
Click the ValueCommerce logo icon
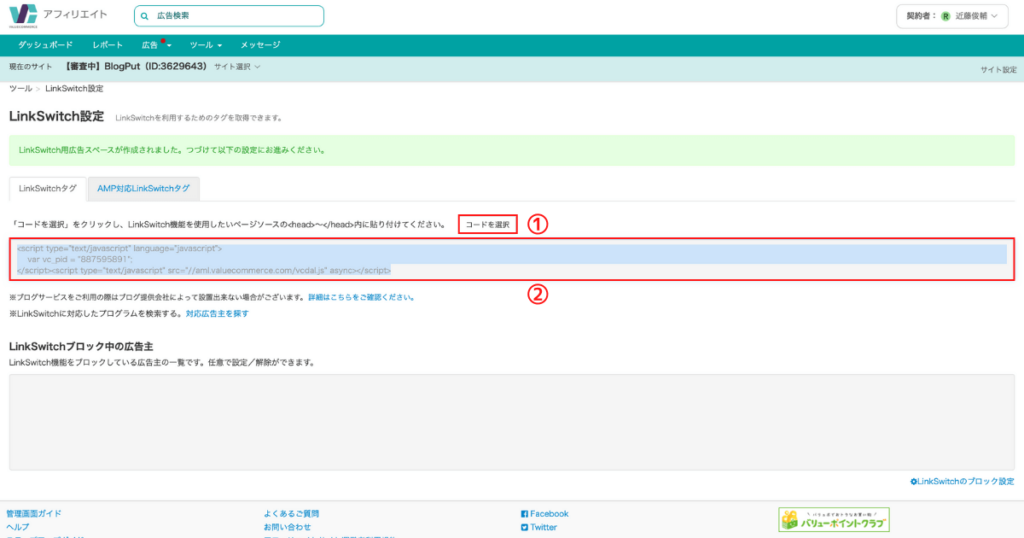(22, 16)
